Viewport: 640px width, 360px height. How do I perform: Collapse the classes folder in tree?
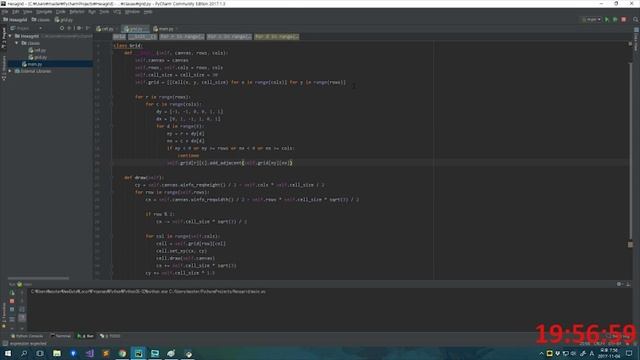[x=17, y=43]
